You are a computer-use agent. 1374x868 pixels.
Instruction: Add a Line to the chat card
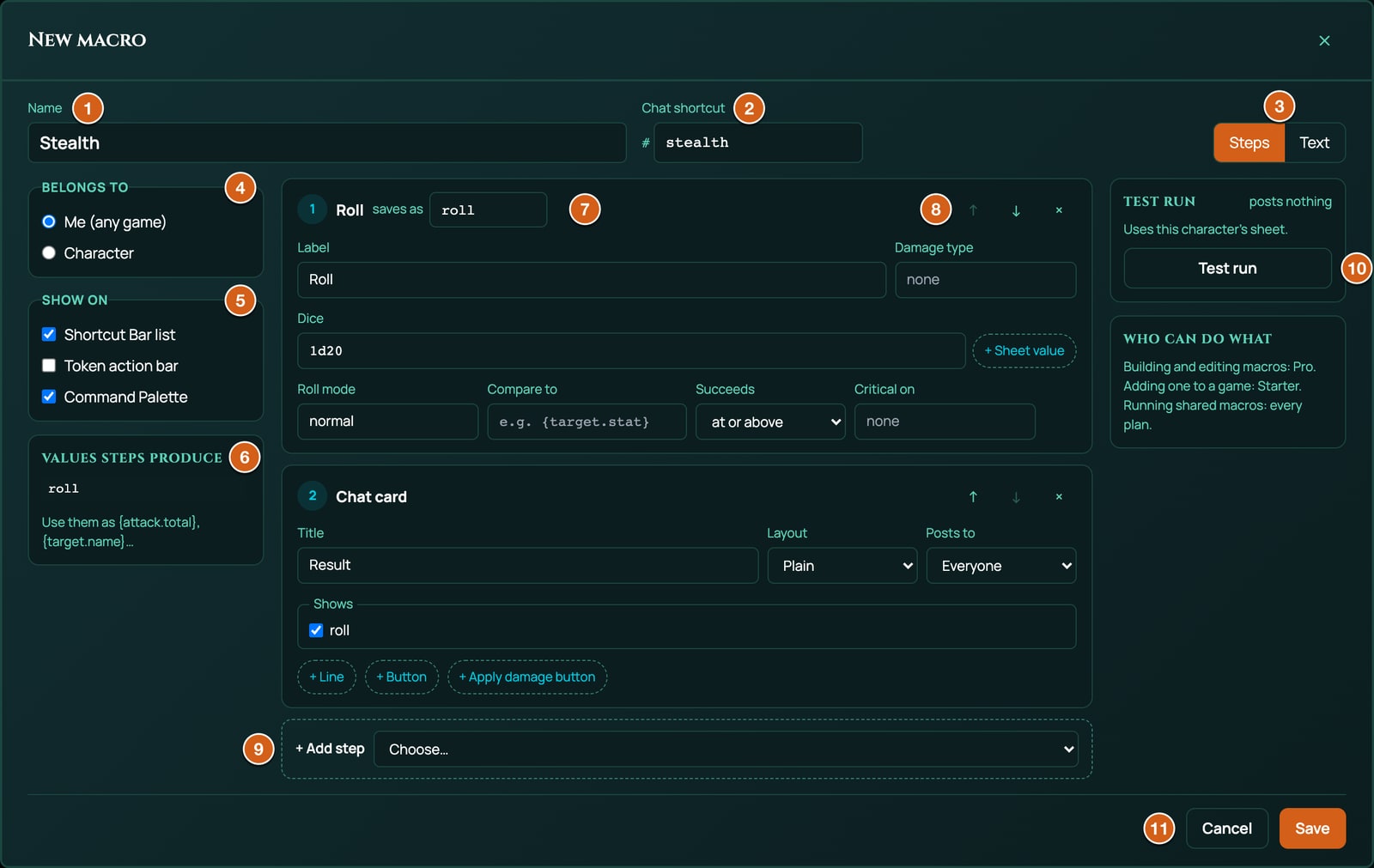point(326,677)
